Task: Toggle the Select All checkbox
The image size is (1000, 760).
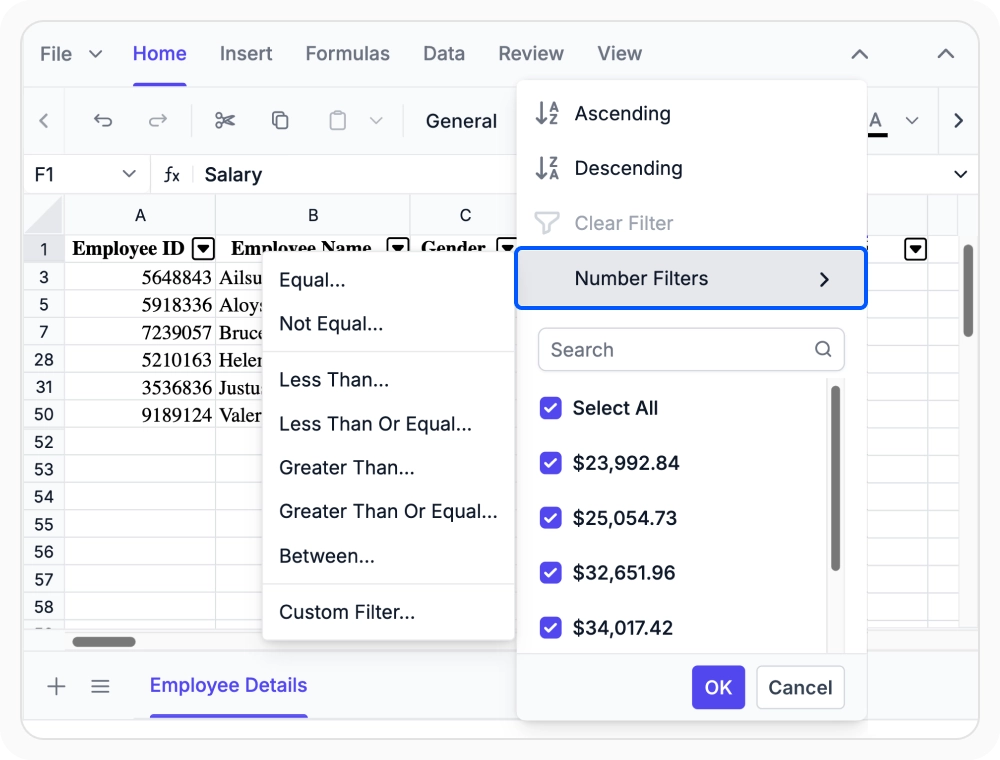Action: click(x=550, y=408)
